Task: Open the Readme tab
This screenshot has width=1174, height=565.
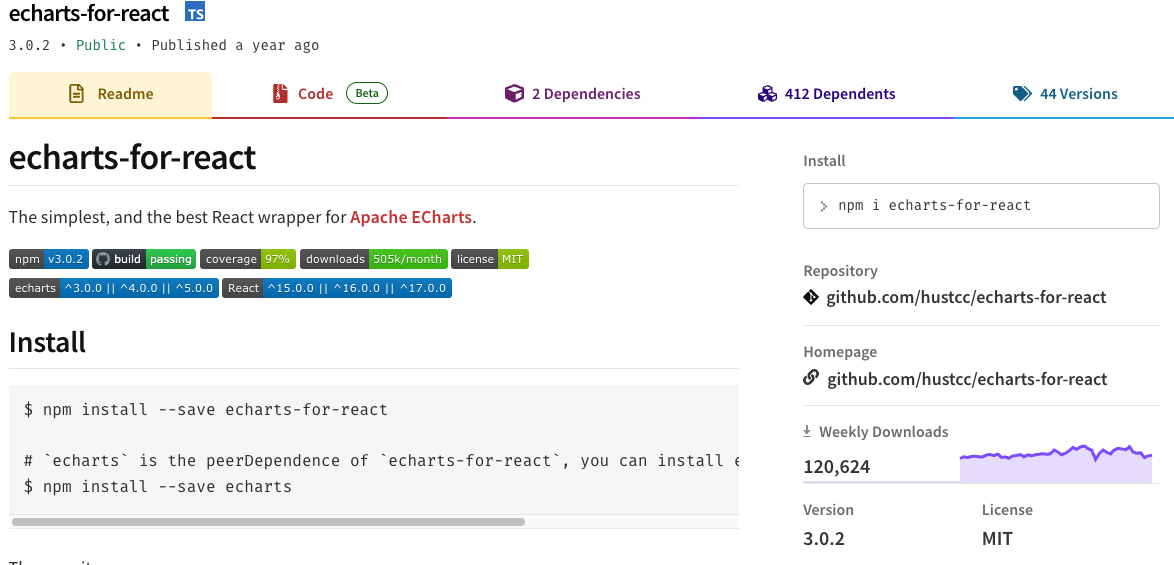Action: [x=110, y=94]
